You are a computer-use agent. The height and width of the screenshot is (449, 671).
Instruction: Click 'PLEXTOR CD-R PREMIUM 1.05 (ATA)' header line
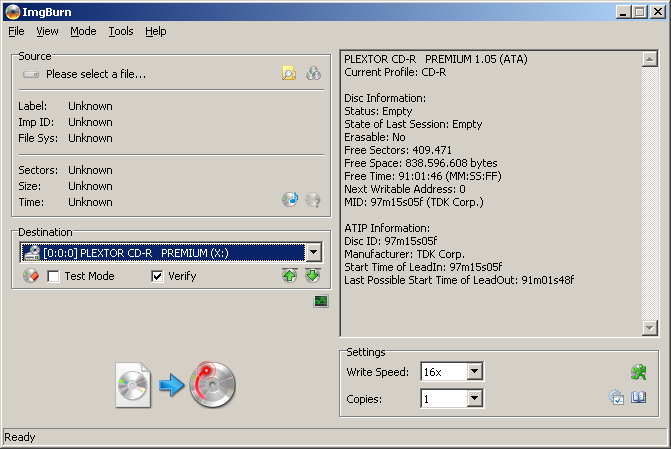(436, 59)
